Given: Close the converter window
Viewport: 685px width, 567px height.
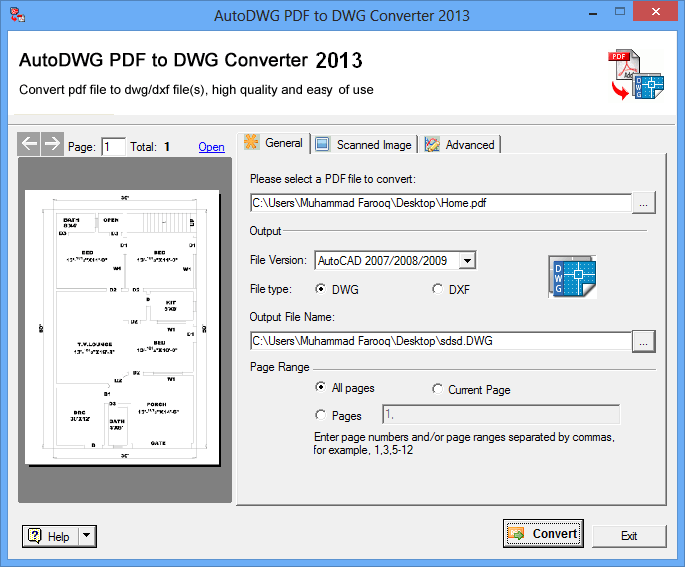Looking at the screenshot, I should [x=655, y=12].
